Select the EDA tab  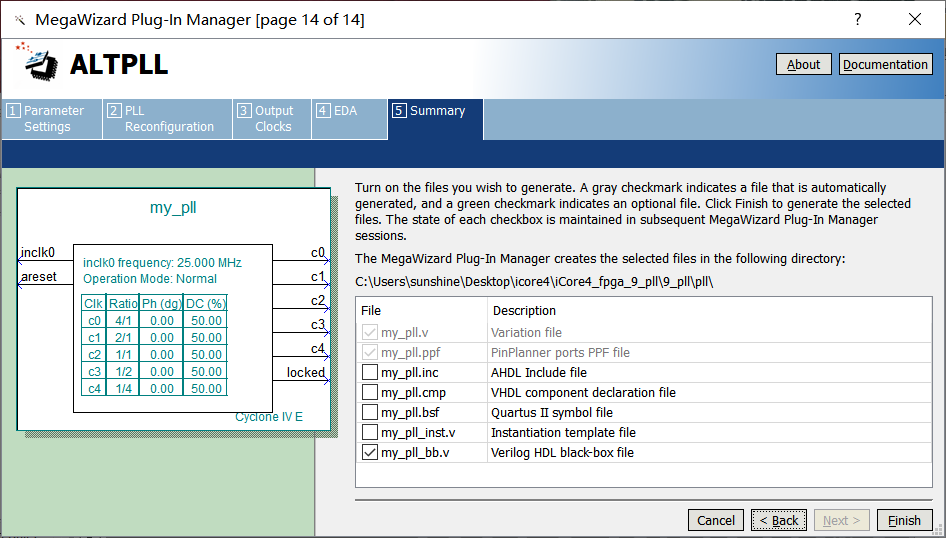click(x=348, y=119)
